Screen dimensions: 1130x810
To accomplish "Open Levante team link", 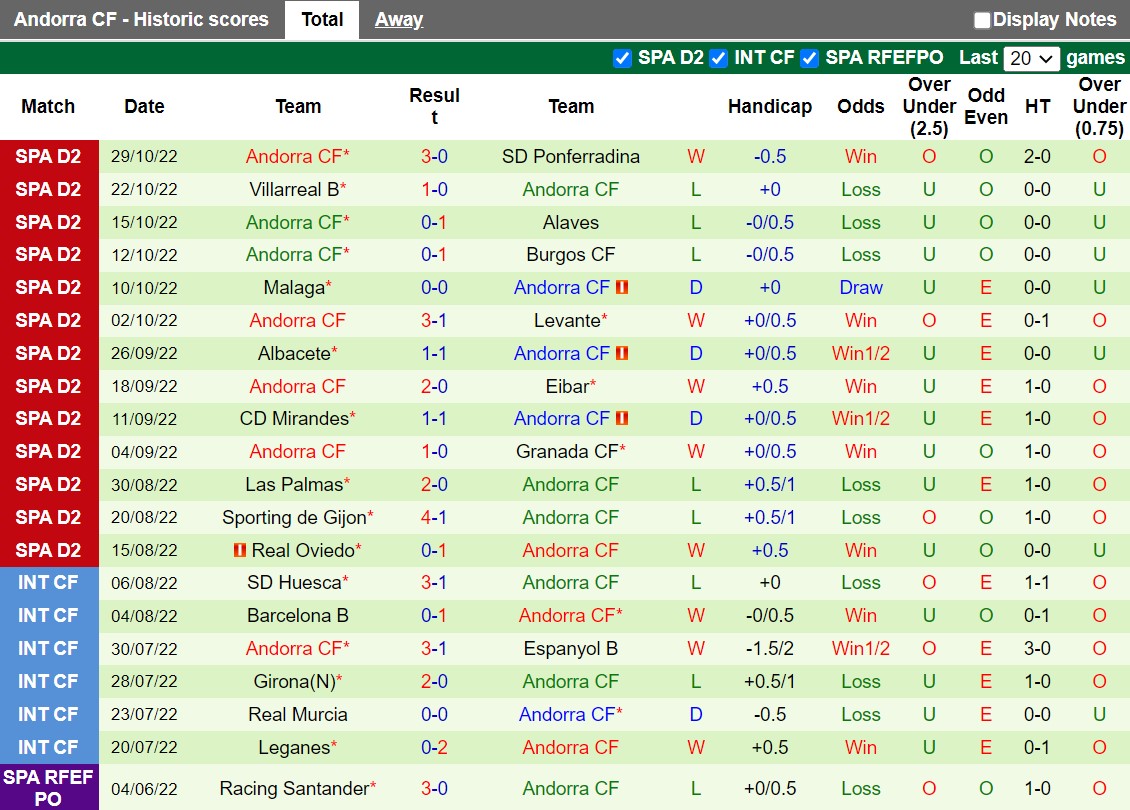I will 567,320.
